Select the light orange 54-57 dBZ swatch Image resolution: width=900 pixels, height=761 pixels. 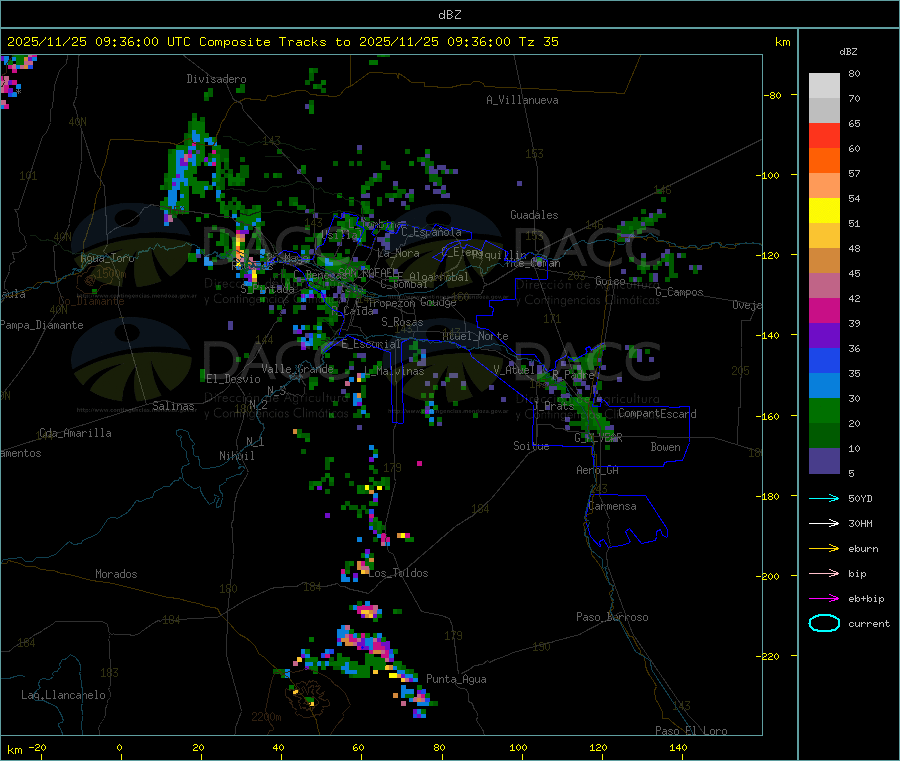(x=824, y=185)
